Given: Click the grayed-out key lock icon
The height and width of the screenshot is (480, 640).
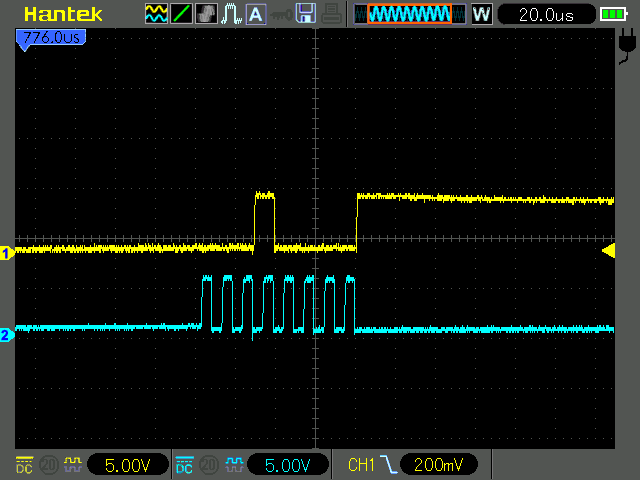Looking at the screenshot, I should tap(281, 15).
